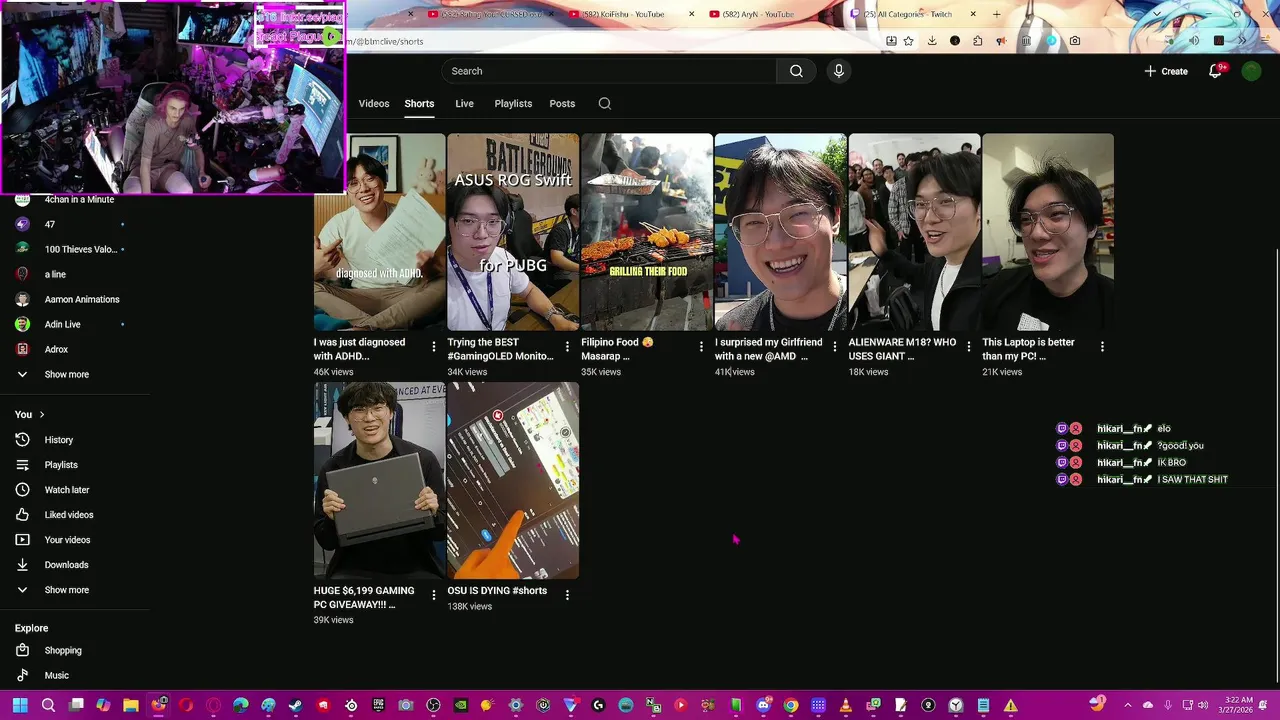Expand Show more under subscriptions list
This screenshot has height=720, width=1280.
click(66, 374)
